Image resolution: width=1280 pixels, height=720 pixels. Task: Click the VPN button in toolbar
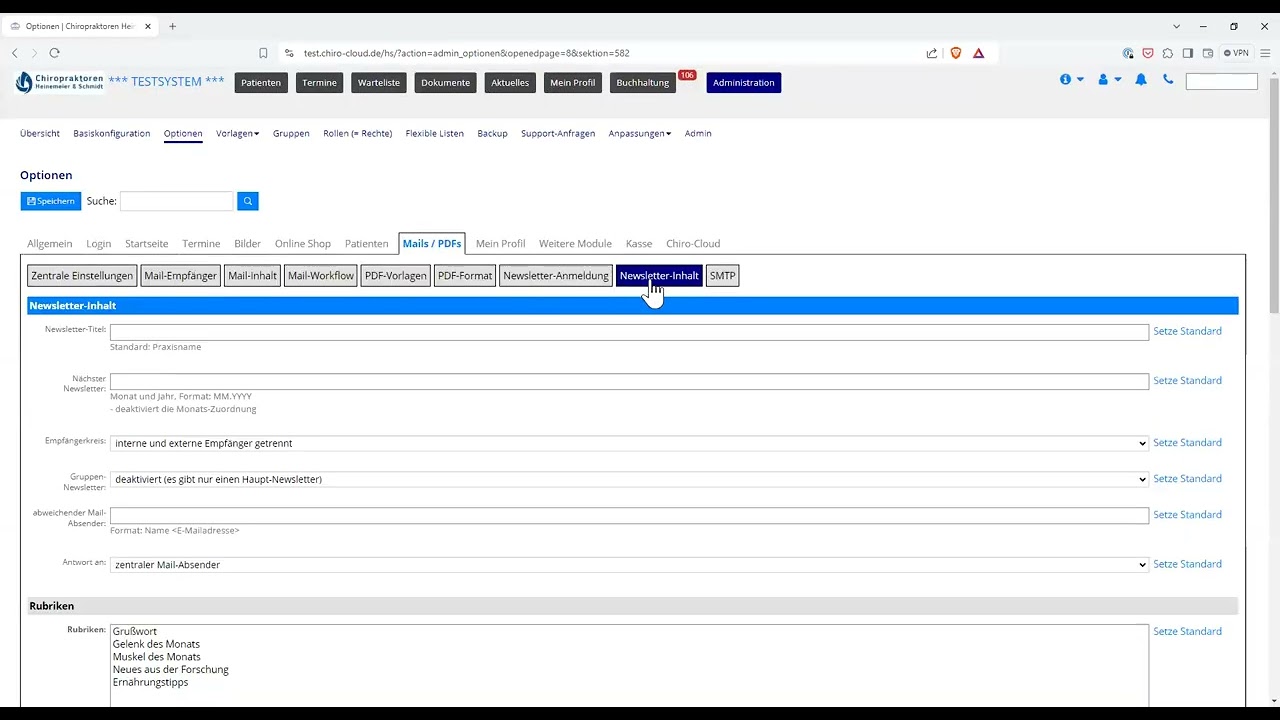click(x=1236, y=53)
